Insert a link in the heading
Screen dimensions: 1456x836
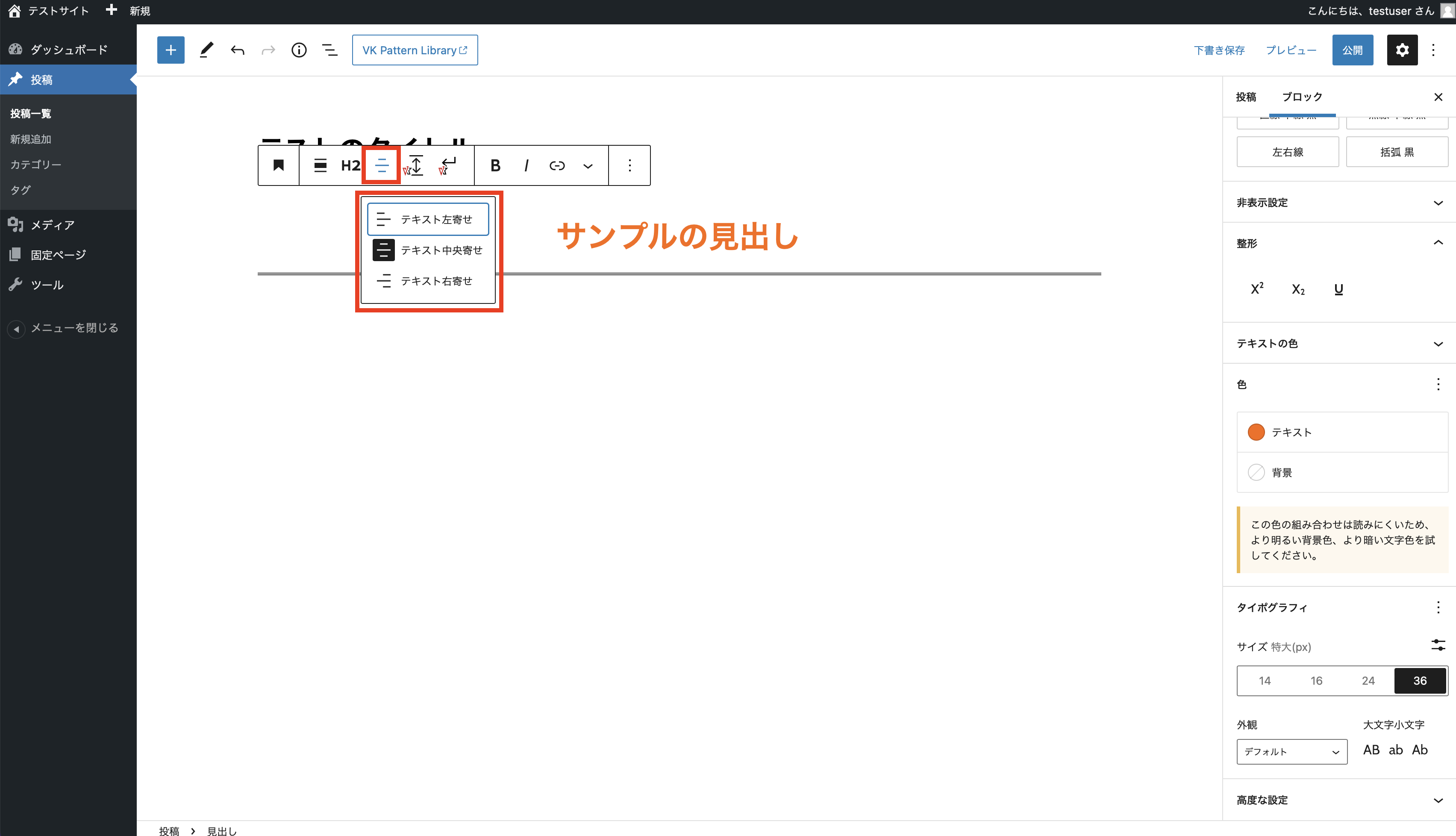tap(556, 165)
